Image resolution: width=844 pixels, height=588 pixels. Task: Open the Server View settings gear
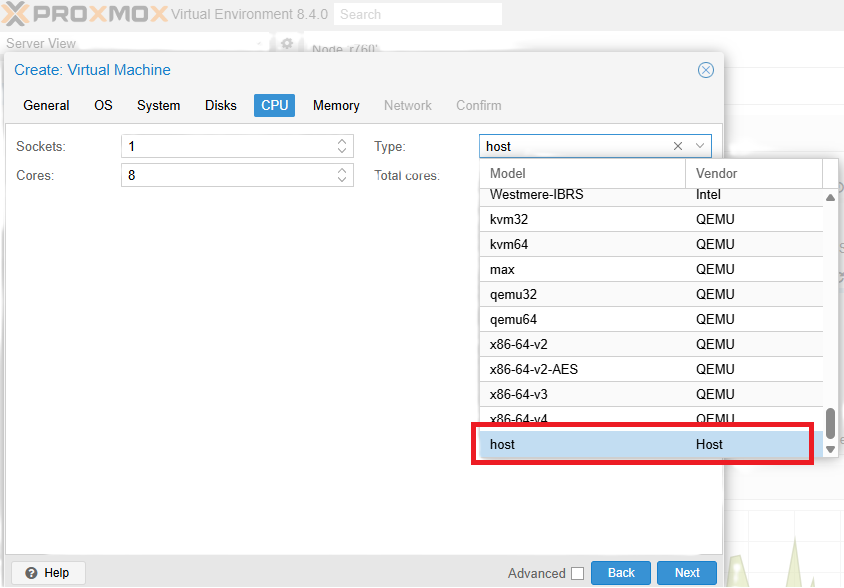pyautogui.click(x=287, y=44)
